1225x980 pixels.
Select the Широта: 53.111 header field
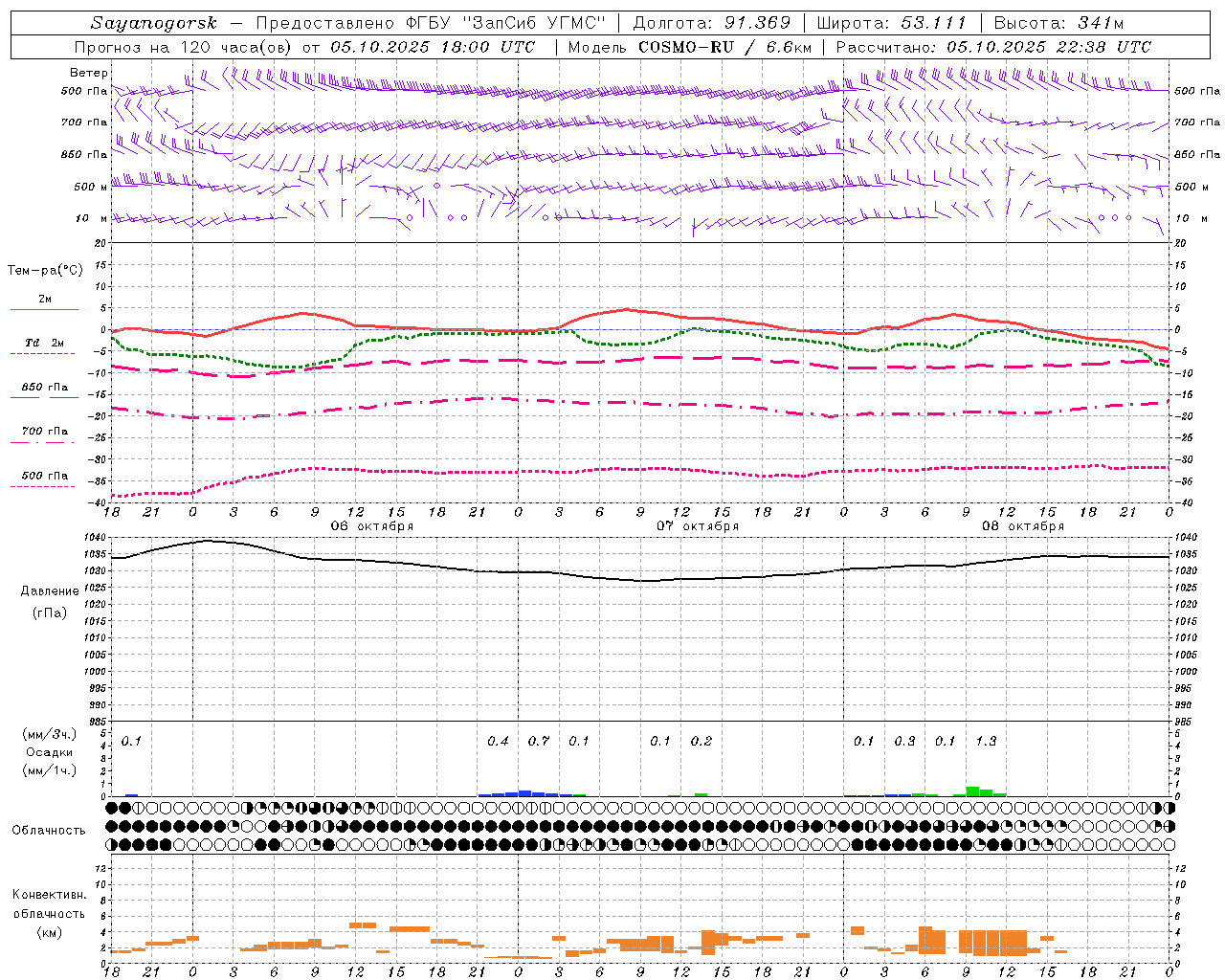pos(892,23)
